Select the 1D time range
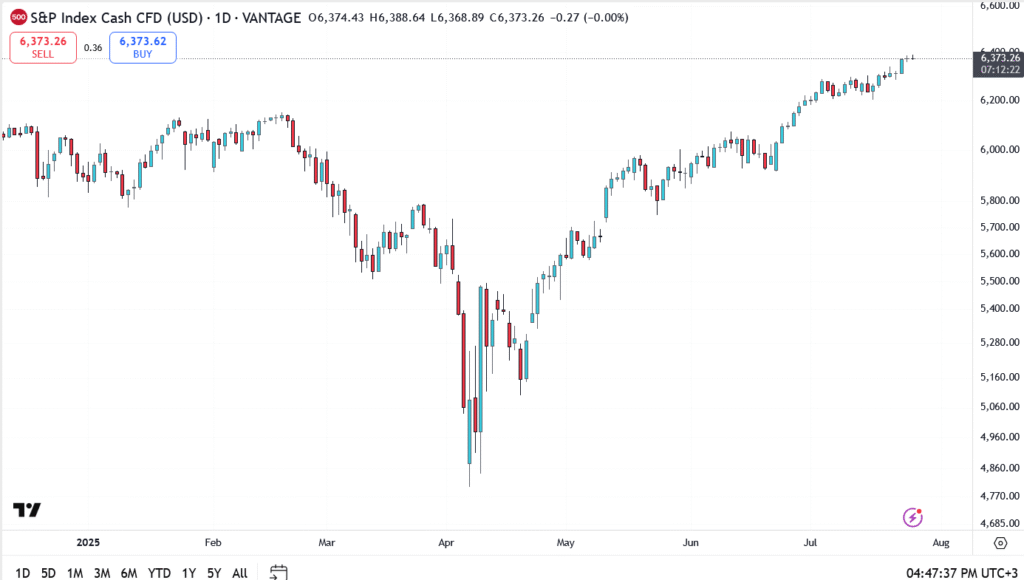The image size is (1024, 580). (23, 573)
